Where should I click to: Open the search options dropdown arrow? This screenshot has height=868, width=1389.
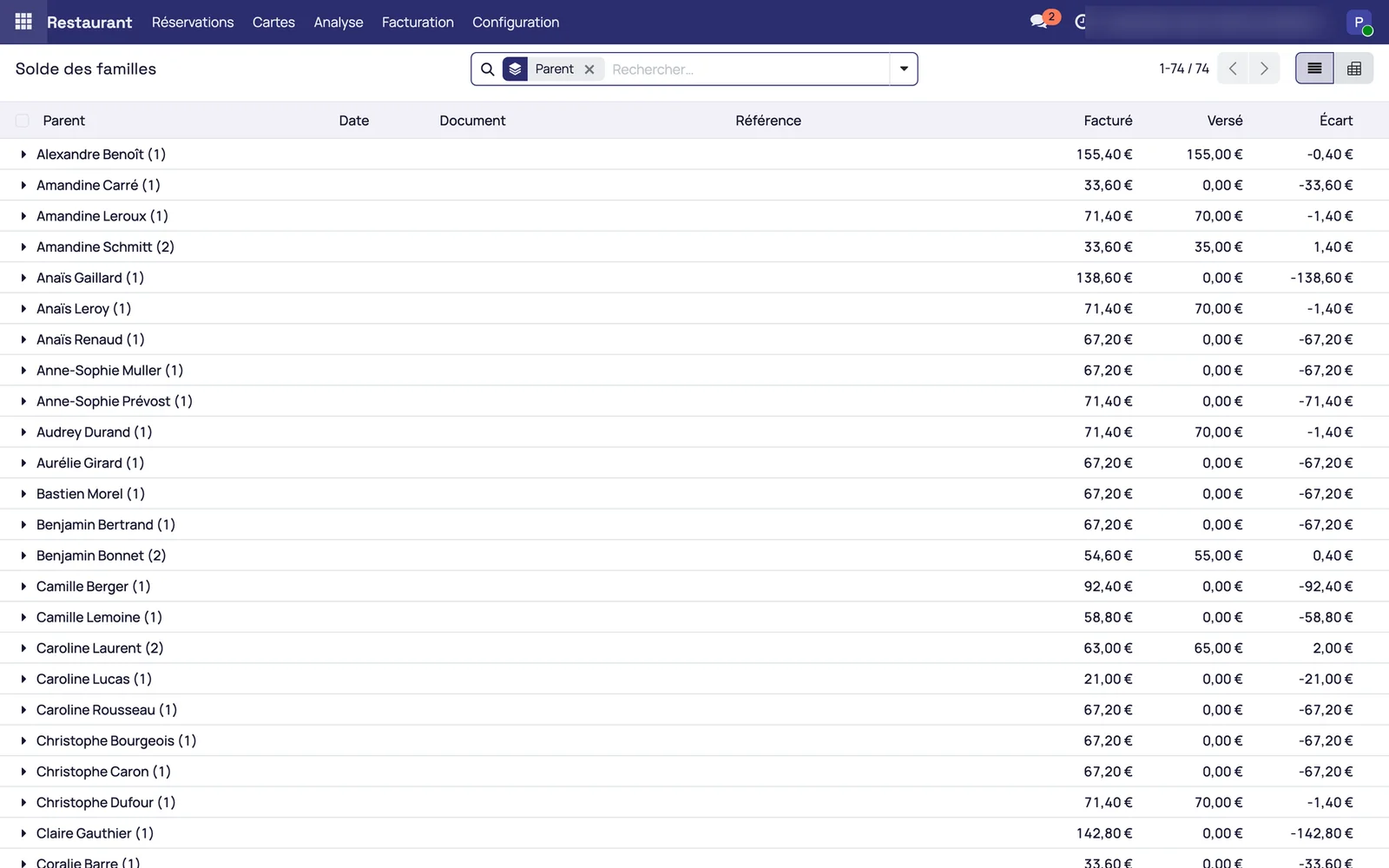[904, 69]
